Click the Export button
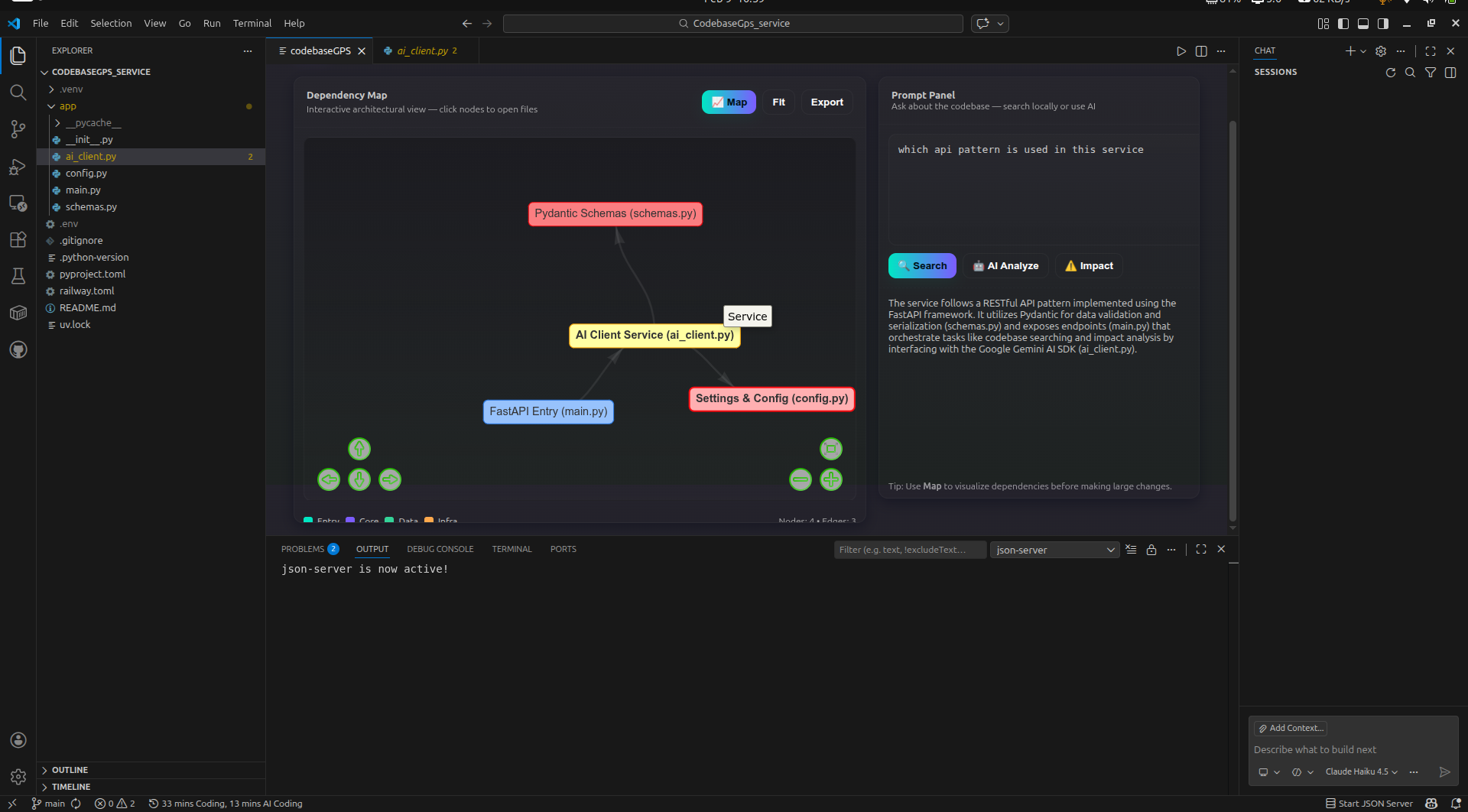The image size is (1468, 812). 827,102
